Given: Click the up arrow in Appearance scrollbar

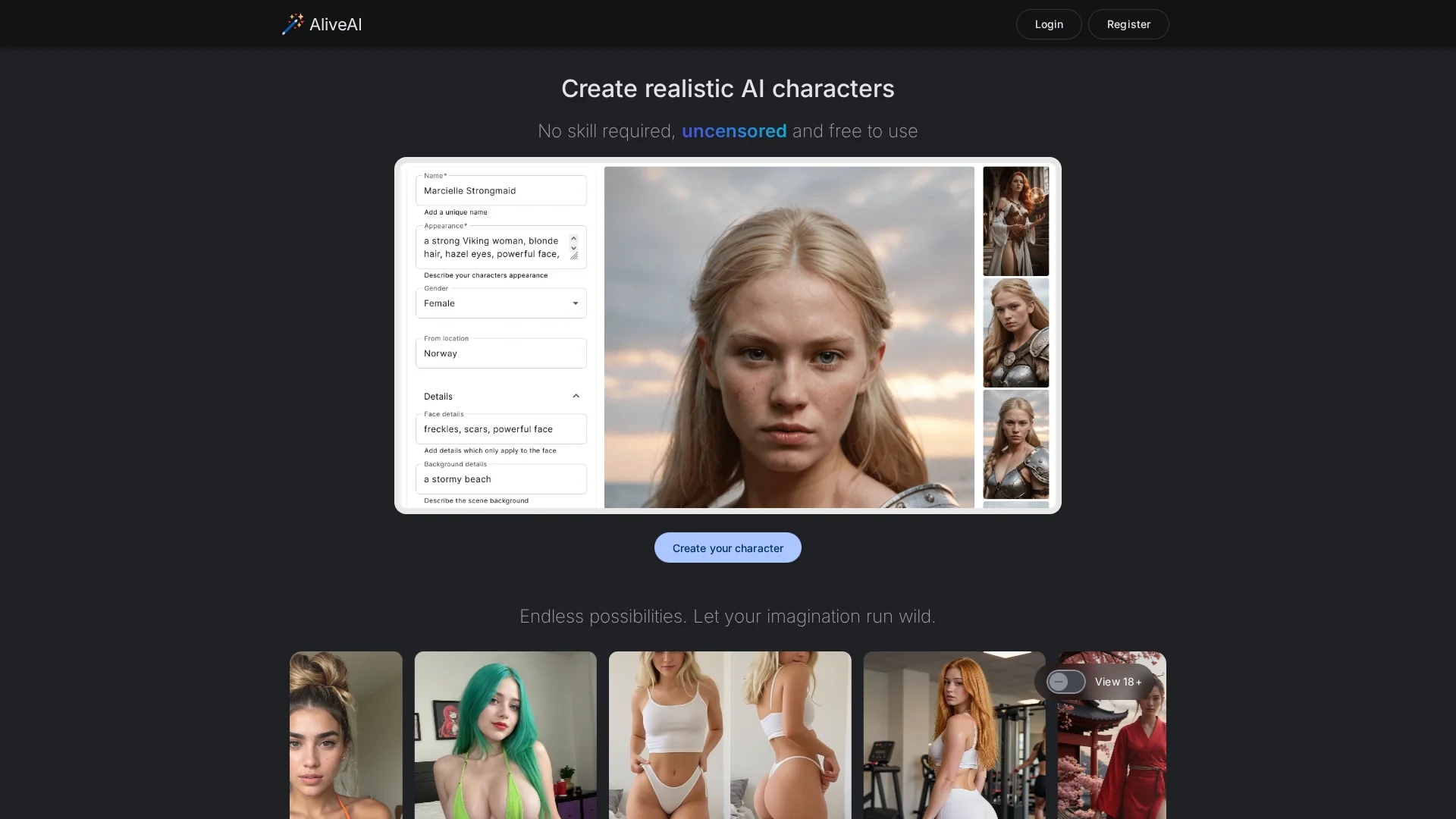Looking at the screenshot, I should tap(574, 238).
